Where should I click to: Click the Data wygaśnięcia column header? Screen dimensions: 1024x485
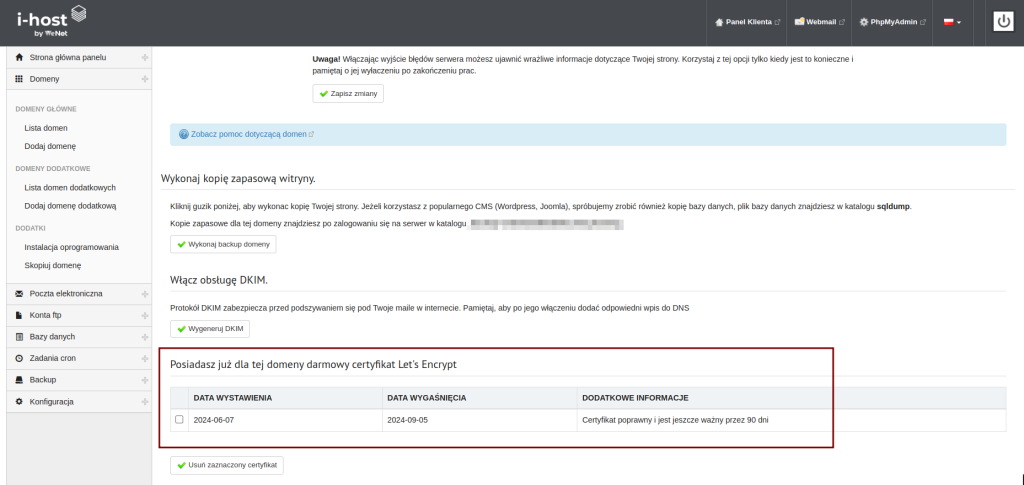coord(425,397)
